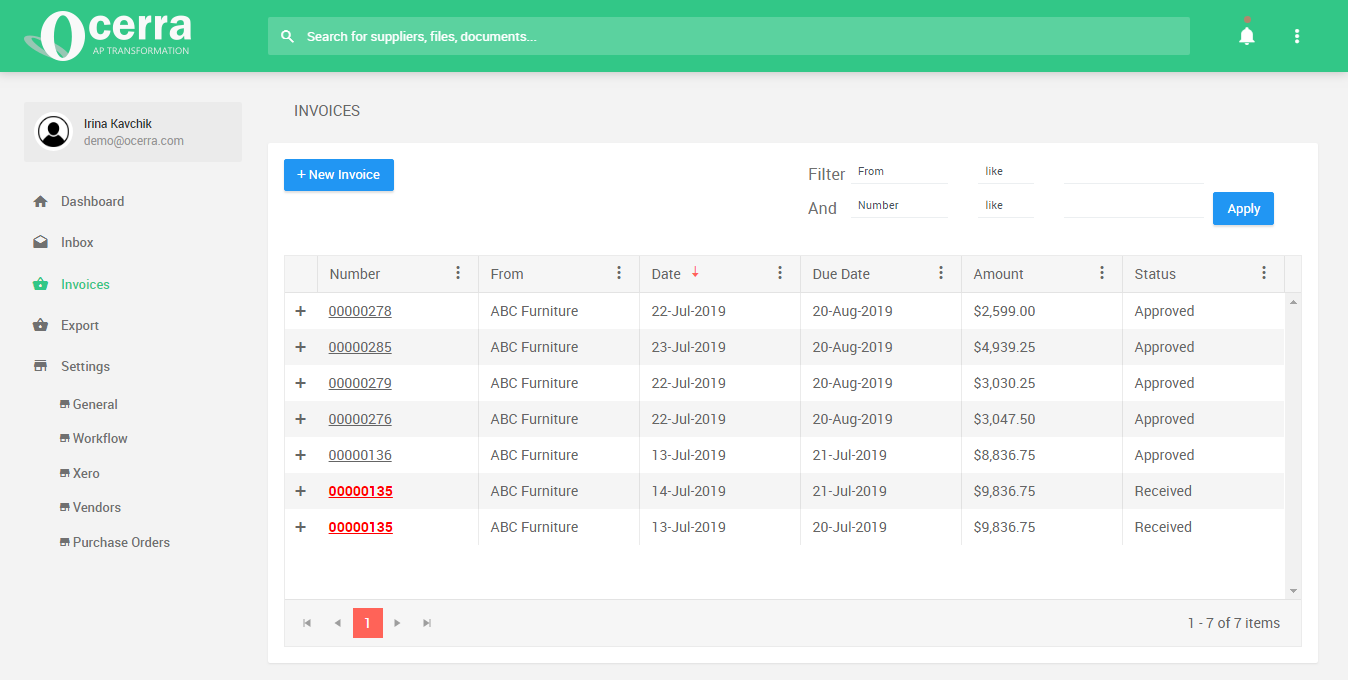Sort by the Status column header

pyautogui.click(x=1155, y=274)
